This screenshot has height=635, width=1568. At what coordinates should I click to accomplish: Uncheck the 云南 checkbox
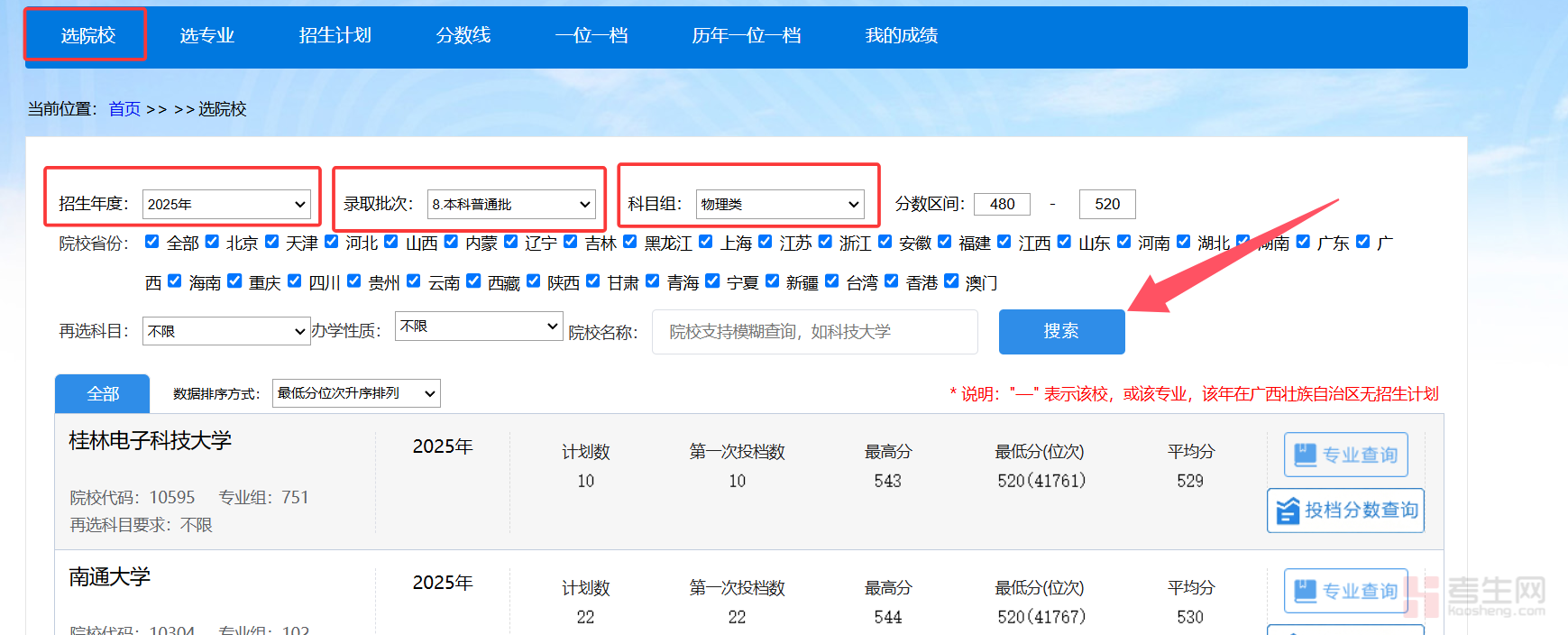coord(413,281)
